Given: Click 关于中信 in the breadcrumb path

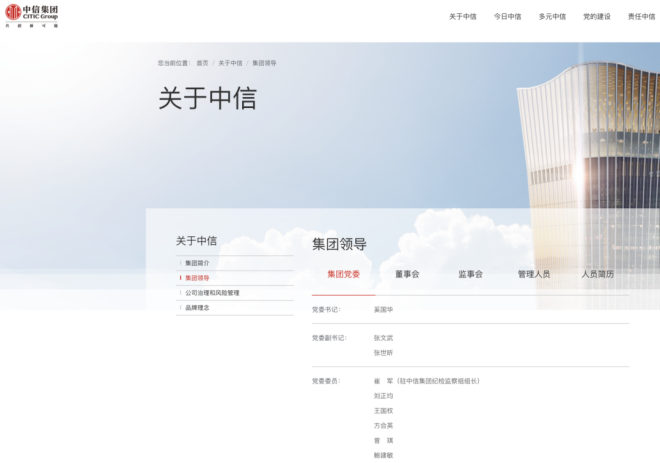Looking at the screenshot, I should (230, 63).
